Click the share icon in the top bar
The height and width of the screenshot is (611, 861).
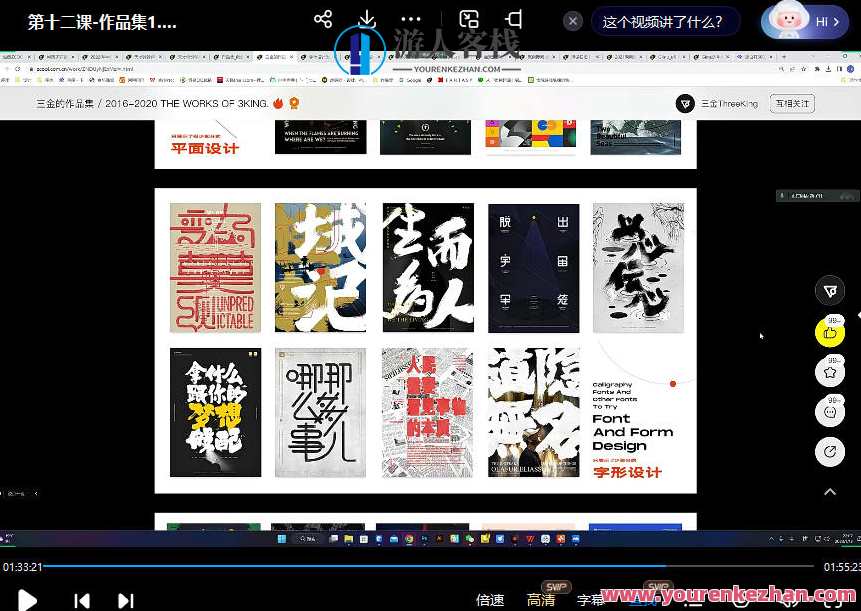pos(323,20)
